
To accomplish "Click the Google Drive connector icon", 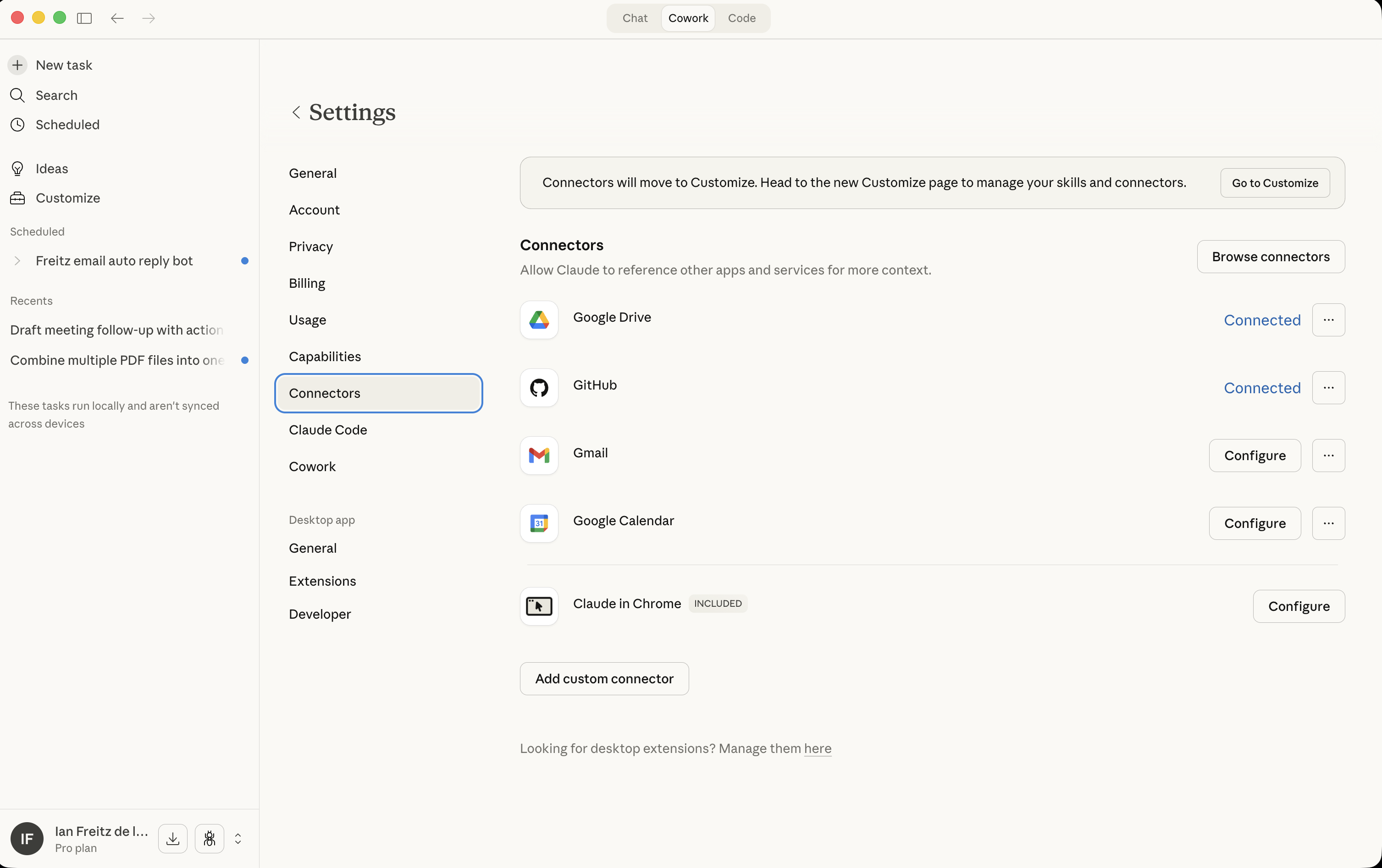I will pos(539,319).
